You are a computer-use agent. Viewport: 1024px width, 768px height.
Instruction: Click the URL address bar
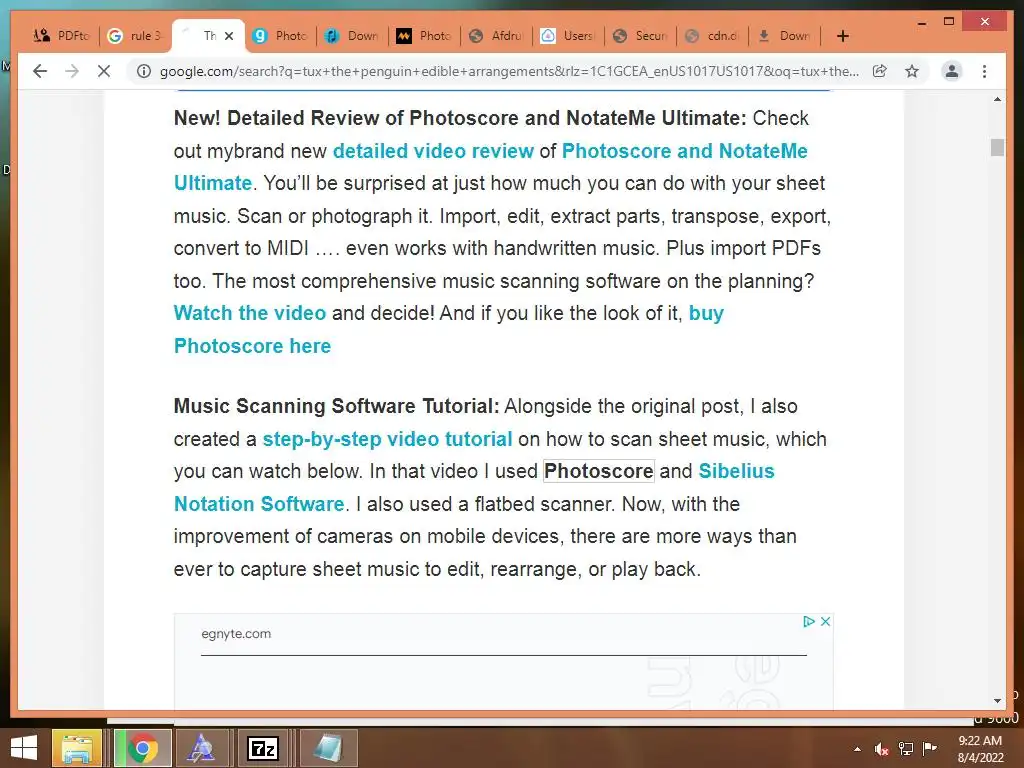pos(509,71)
